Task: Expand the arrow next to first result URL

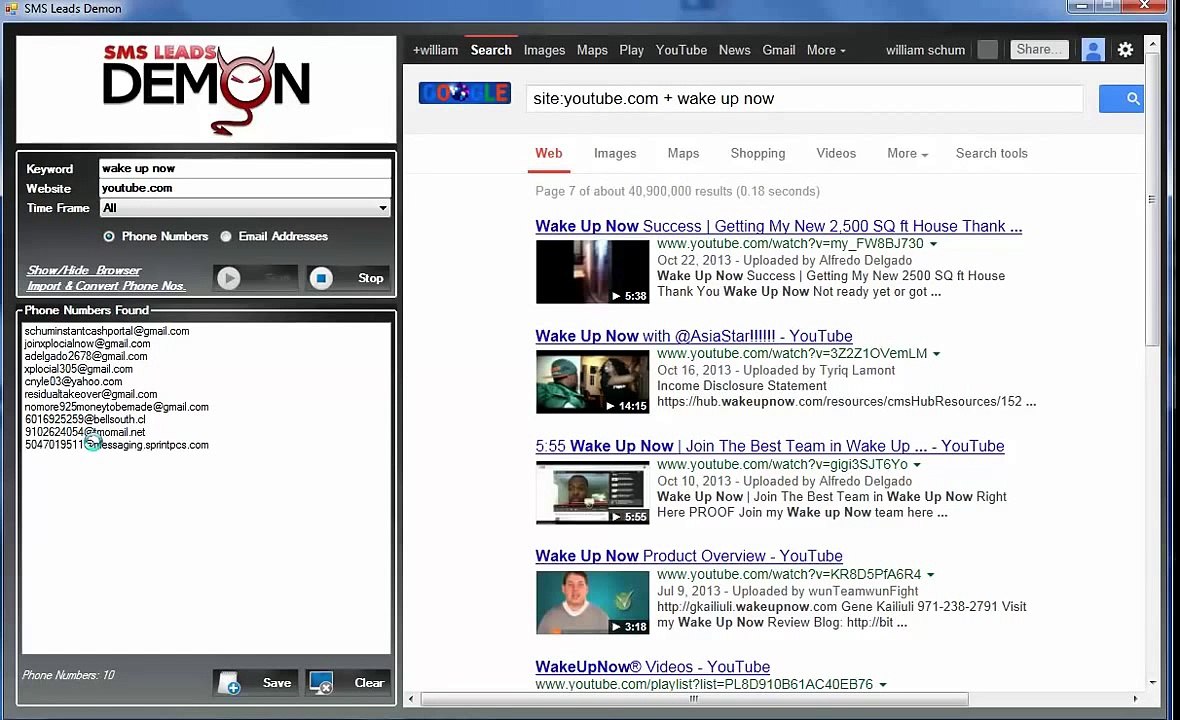Action: pyautogui.click(x=933, y=244)
